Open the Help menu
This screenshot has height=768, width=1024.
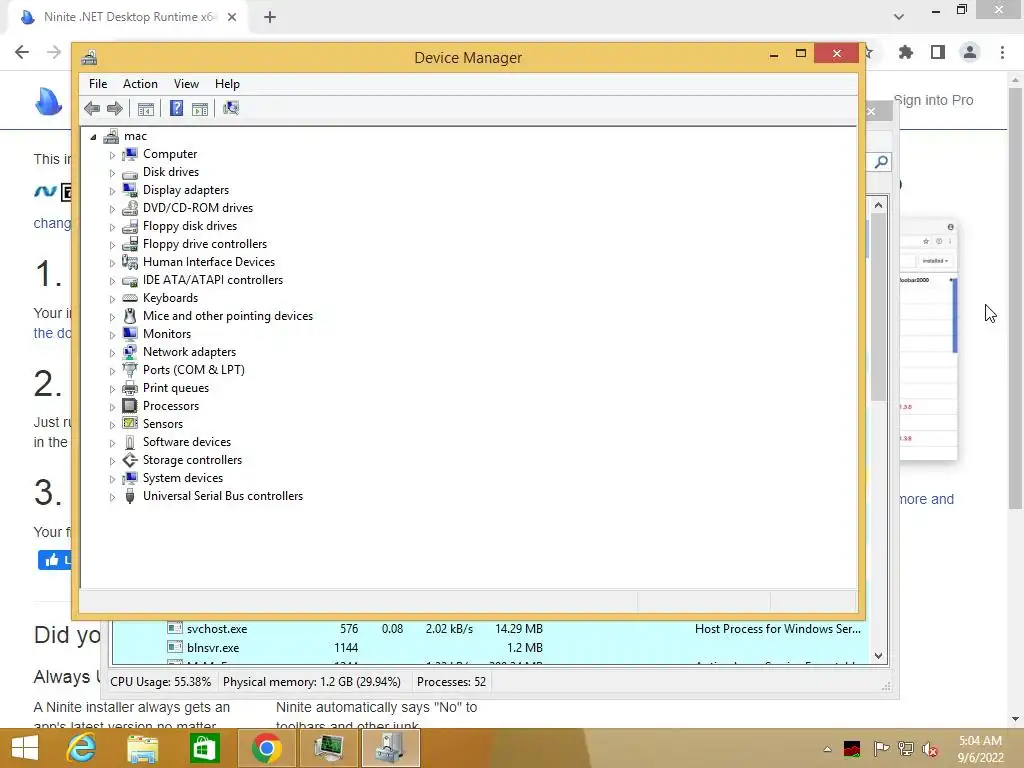click(227, 84)
